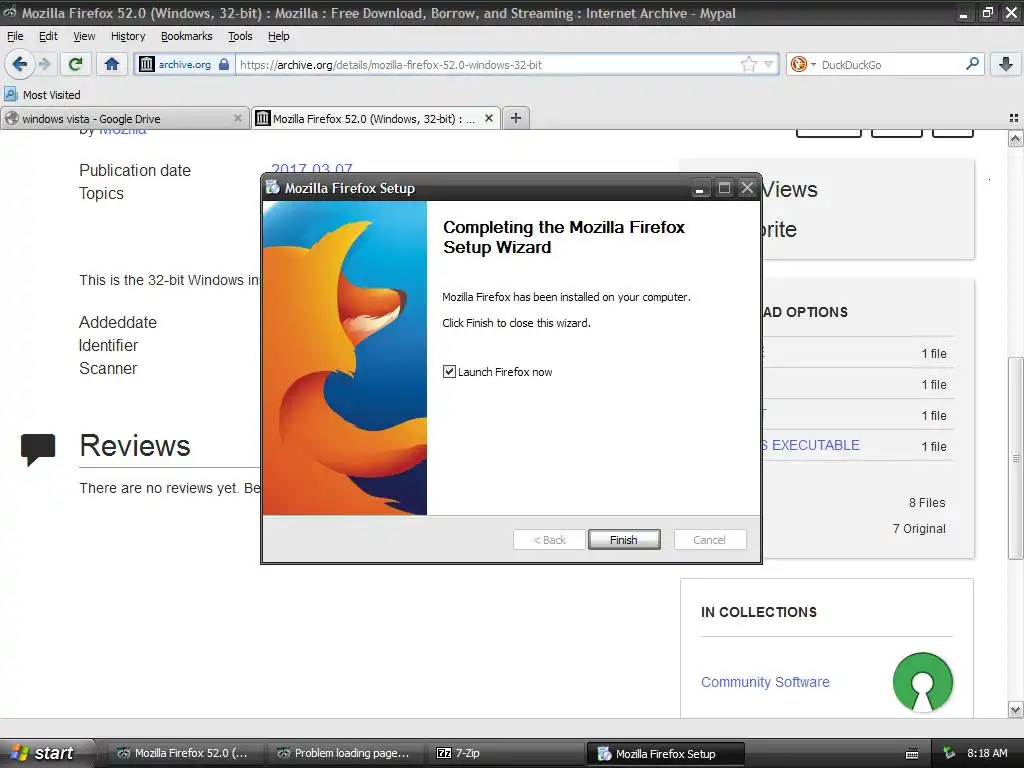Screen dimensions: 1024x768
Task: Click in the URL address field
Action: point(487,64)
